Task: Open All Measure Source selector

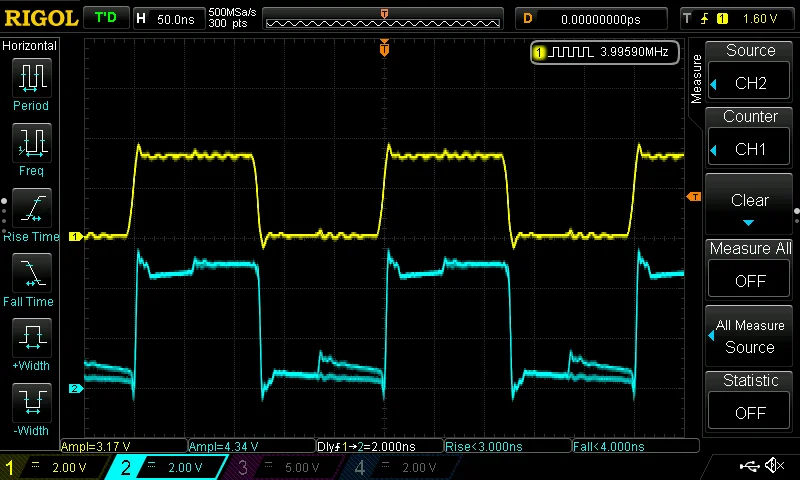Action: pos(749,336)
